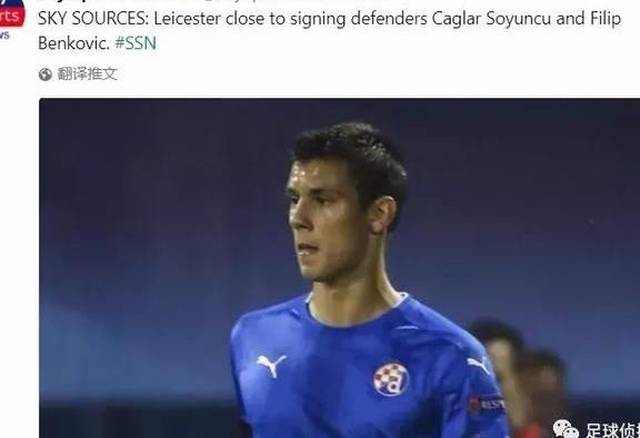
Task: Click the #SSN hashtag link
Action: coord(136,43)
